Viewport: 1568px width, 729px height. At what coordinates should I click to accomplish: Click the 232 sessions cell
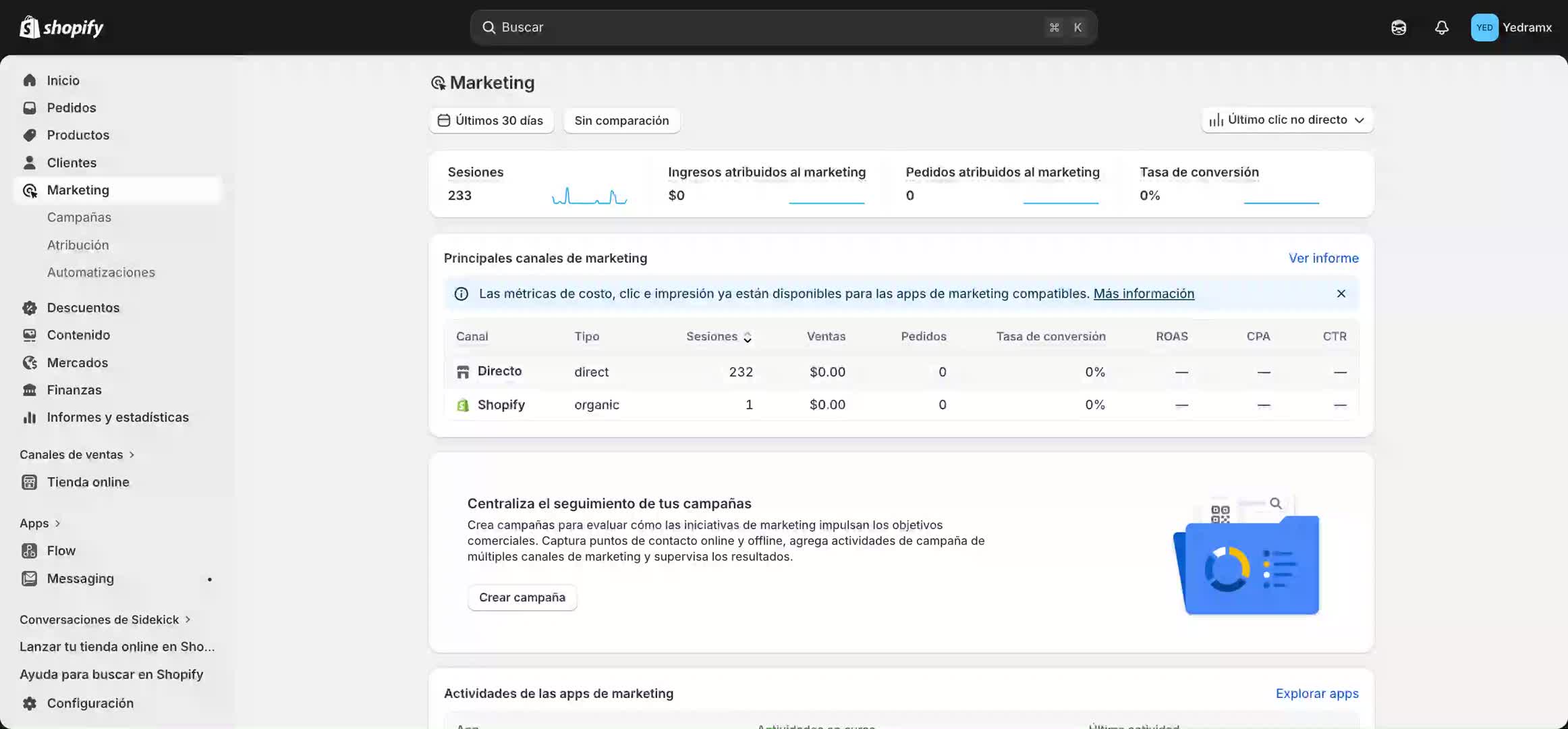tap(740, 372)
